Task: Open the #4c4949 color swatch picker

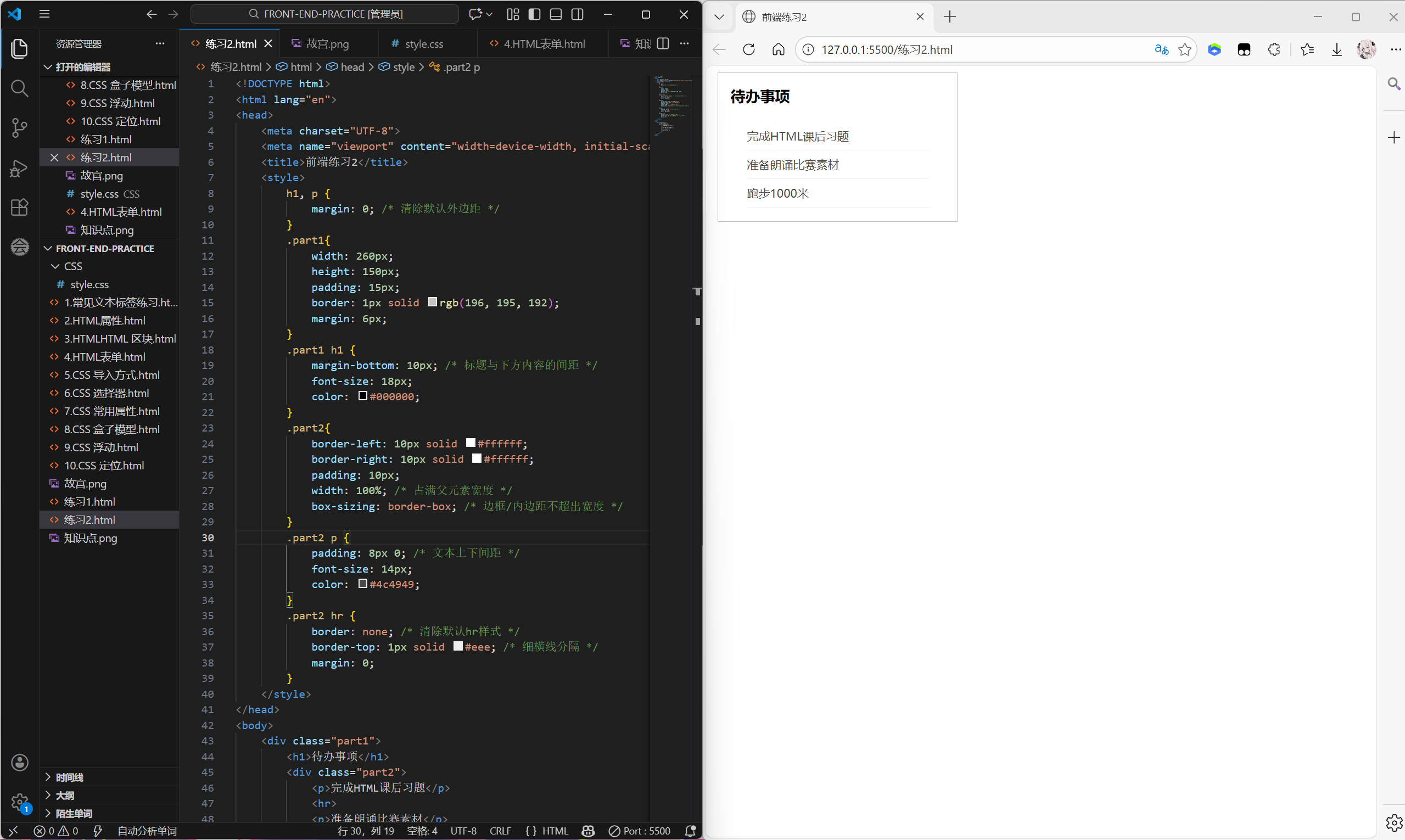Action: click(363, 584)
